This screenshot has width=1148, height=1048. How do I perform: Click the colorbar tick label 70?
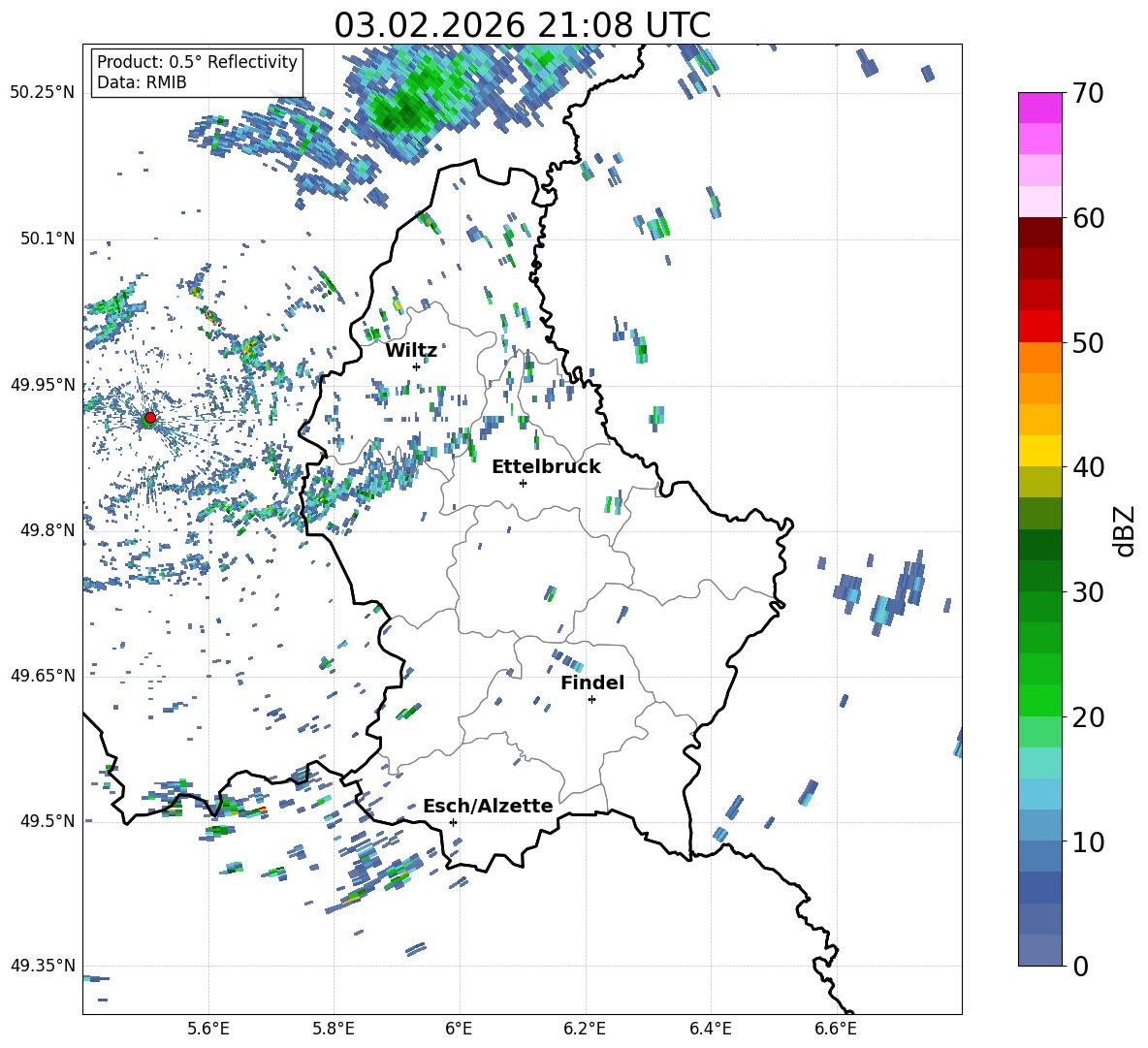1090,93
